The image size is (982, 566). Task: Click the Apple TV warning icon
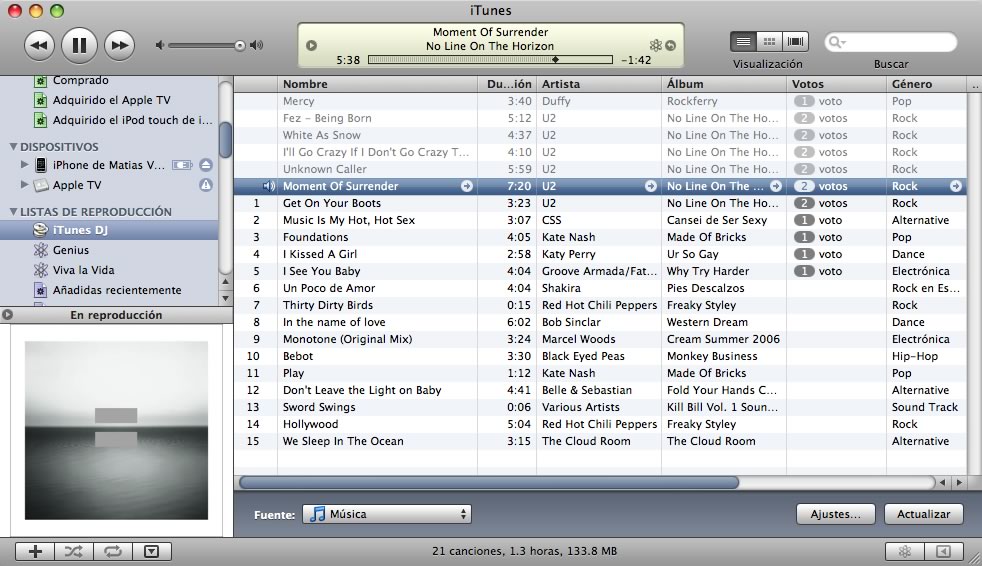(x=205, y=185)
